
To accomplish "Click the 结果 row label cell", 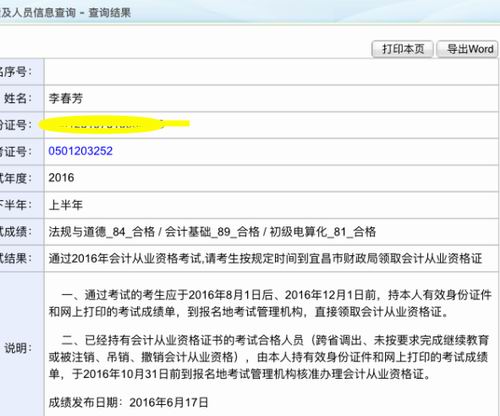I will tap(22, 258).
